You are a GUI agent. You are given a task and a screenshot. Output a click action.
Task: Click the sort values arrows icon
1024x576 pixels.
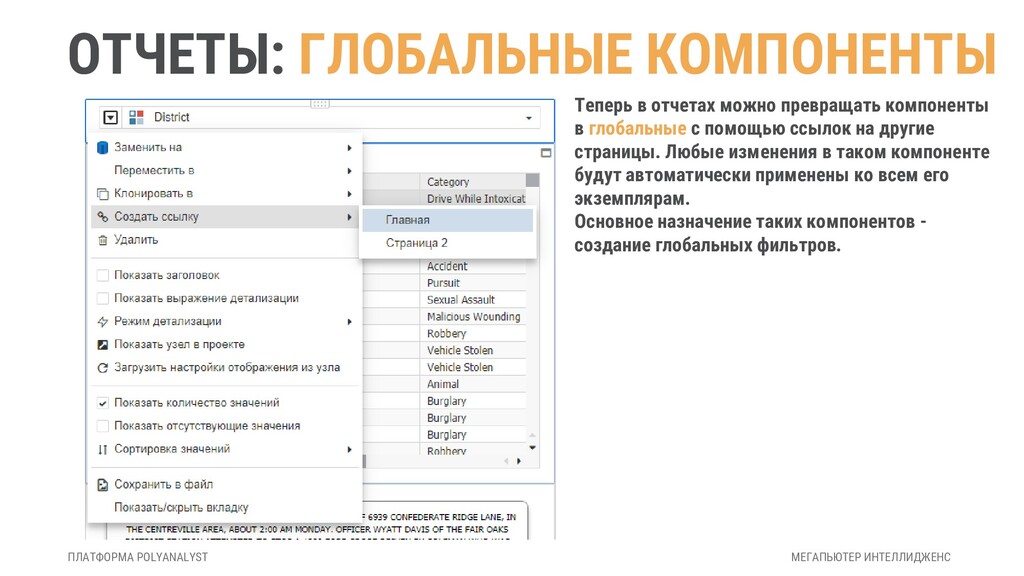(x=103, y=449)
